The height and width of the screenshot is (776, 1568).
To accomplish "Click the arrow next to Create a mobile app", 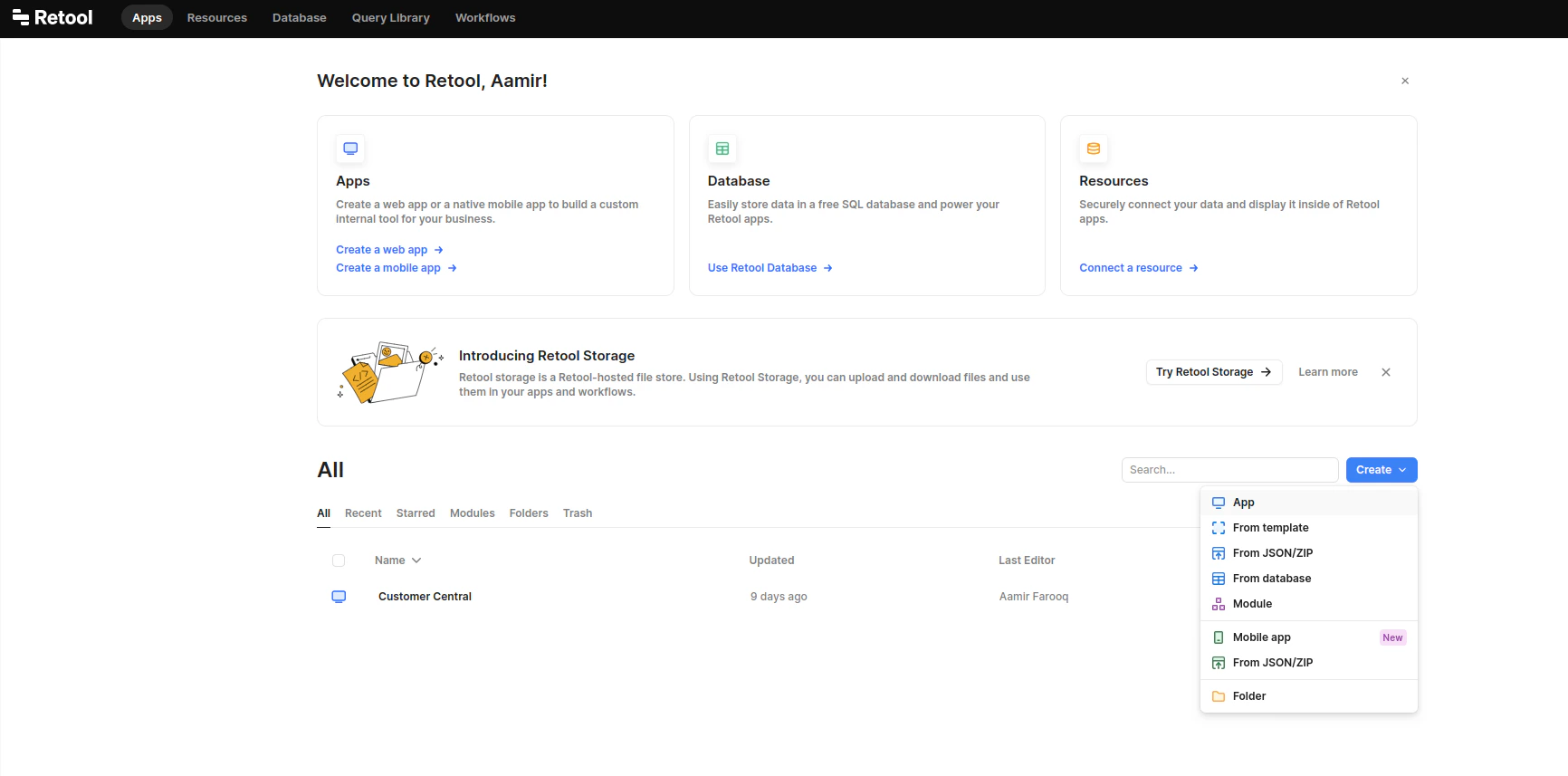I will 453,268.
